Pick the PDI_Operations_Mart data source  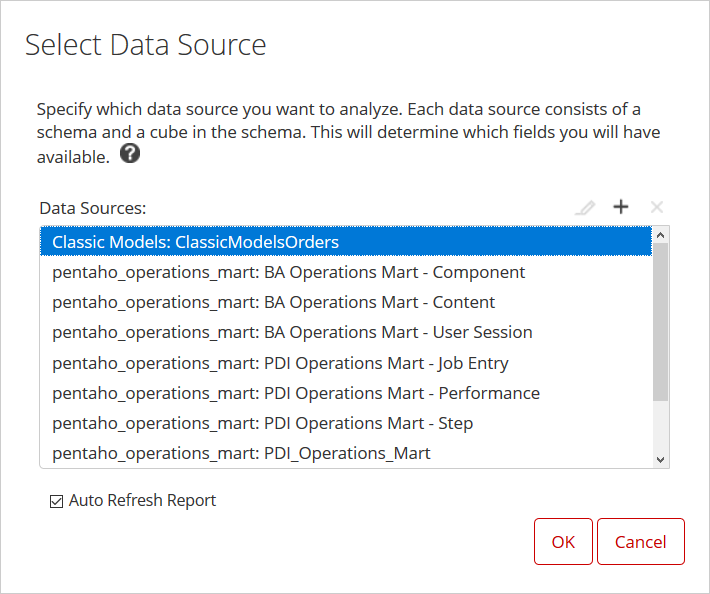(241, 453)
